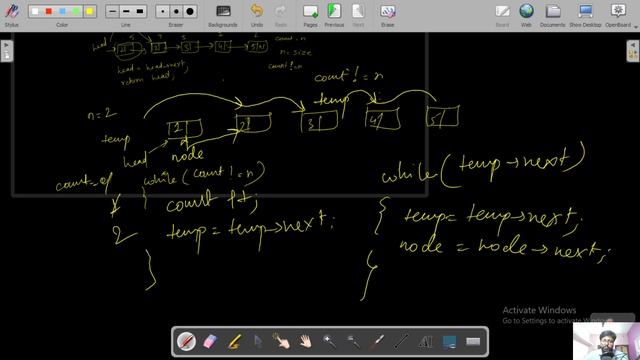Select the thin line width
Viewport: 640px width, 360px height.
point(113,11)
